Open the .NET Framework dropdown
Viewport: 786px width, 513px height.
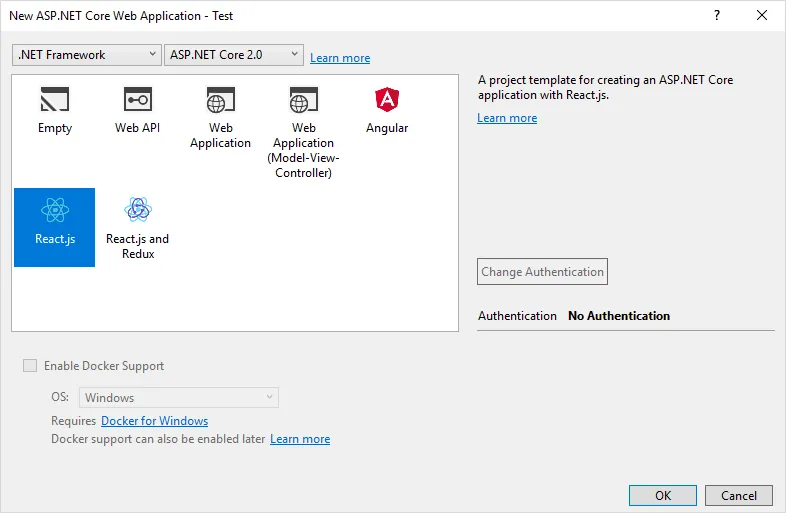[x=86, y=55]
